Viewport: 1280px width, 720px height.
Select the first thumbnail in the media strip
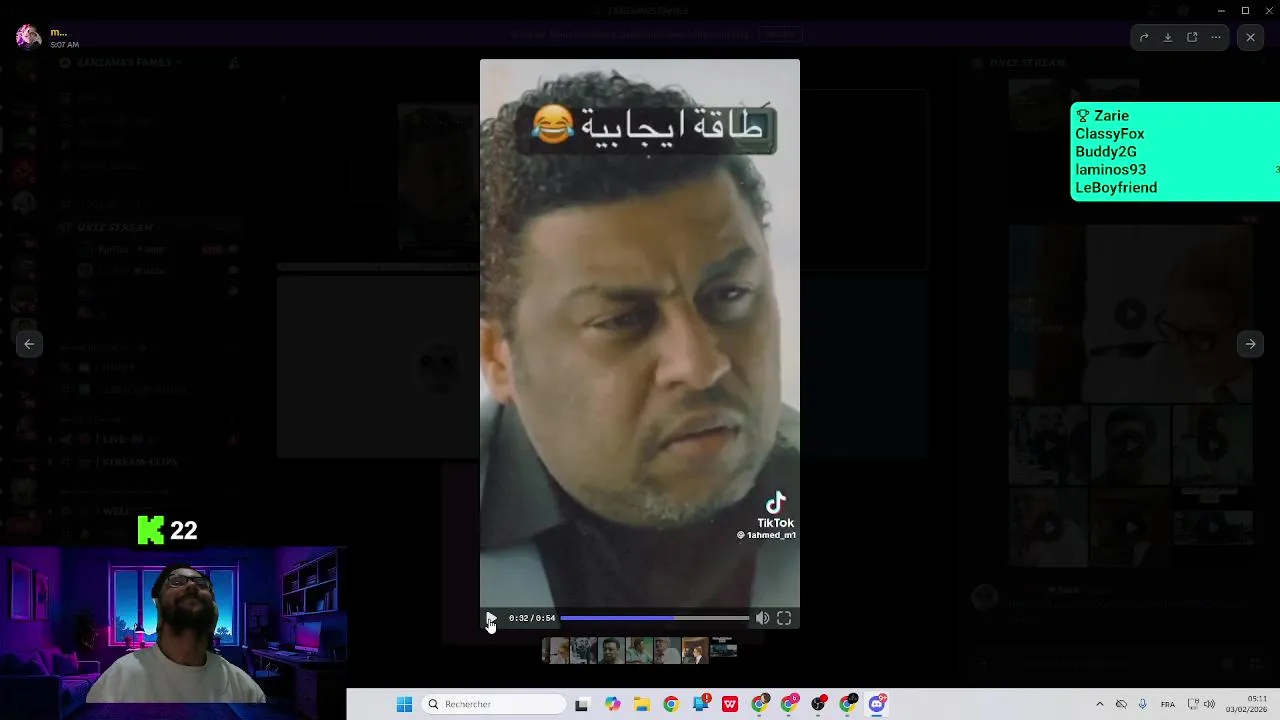[555, 651]
